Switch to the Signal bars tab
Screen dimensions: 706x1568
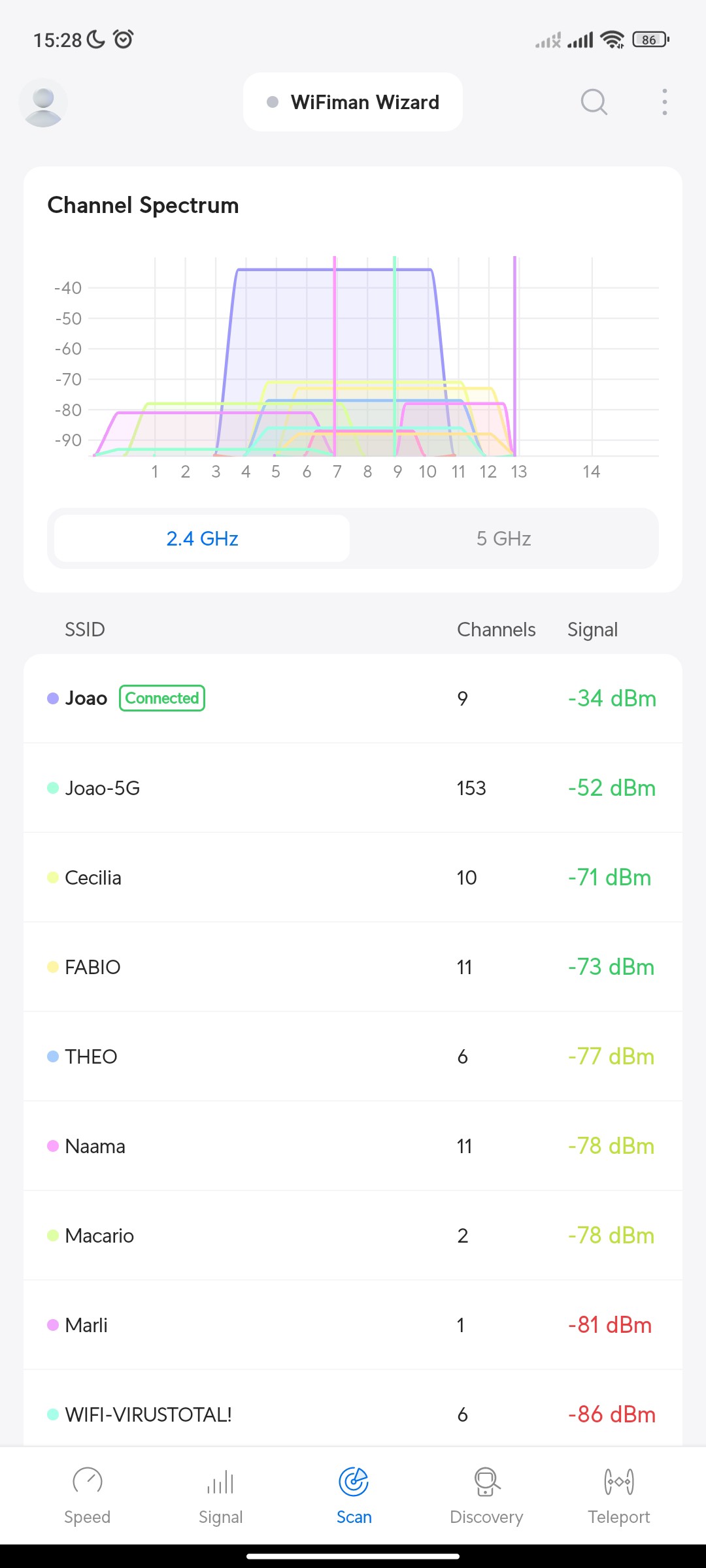tap(220, 1481)
